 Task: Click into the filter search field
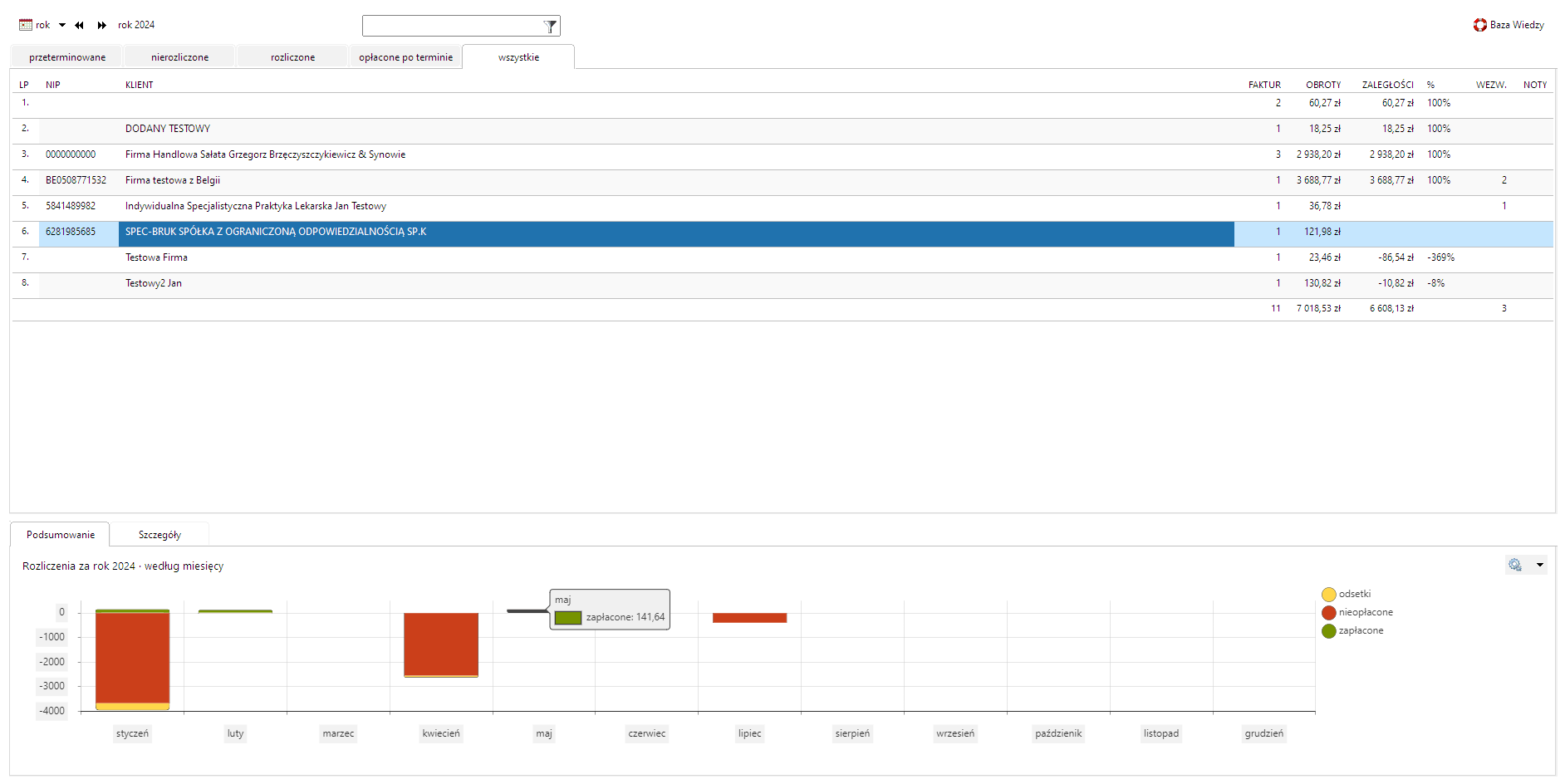[x=453, y=27]
